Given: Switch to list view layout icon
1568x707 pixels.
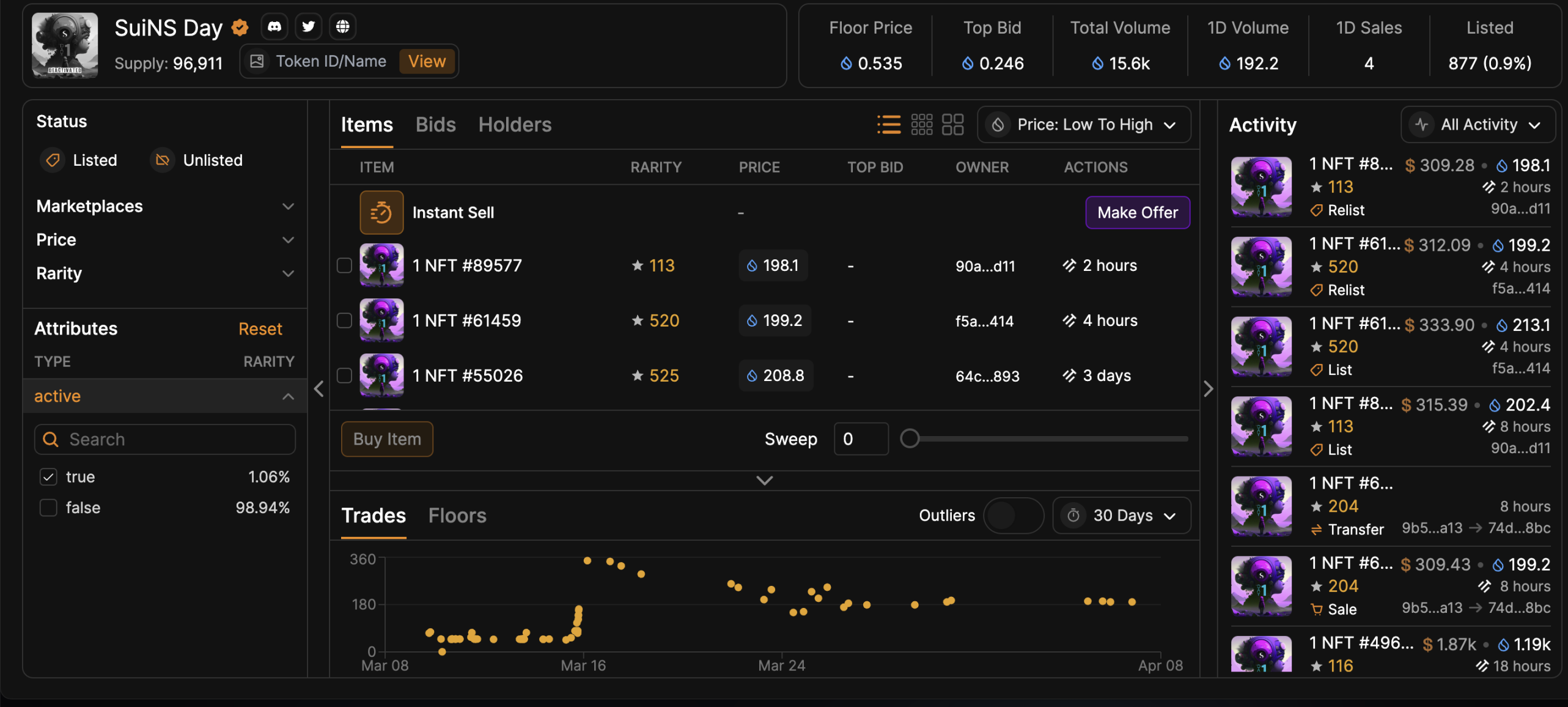Looking at the screenshot, I should pyautogui.click(x=889, y=125).
